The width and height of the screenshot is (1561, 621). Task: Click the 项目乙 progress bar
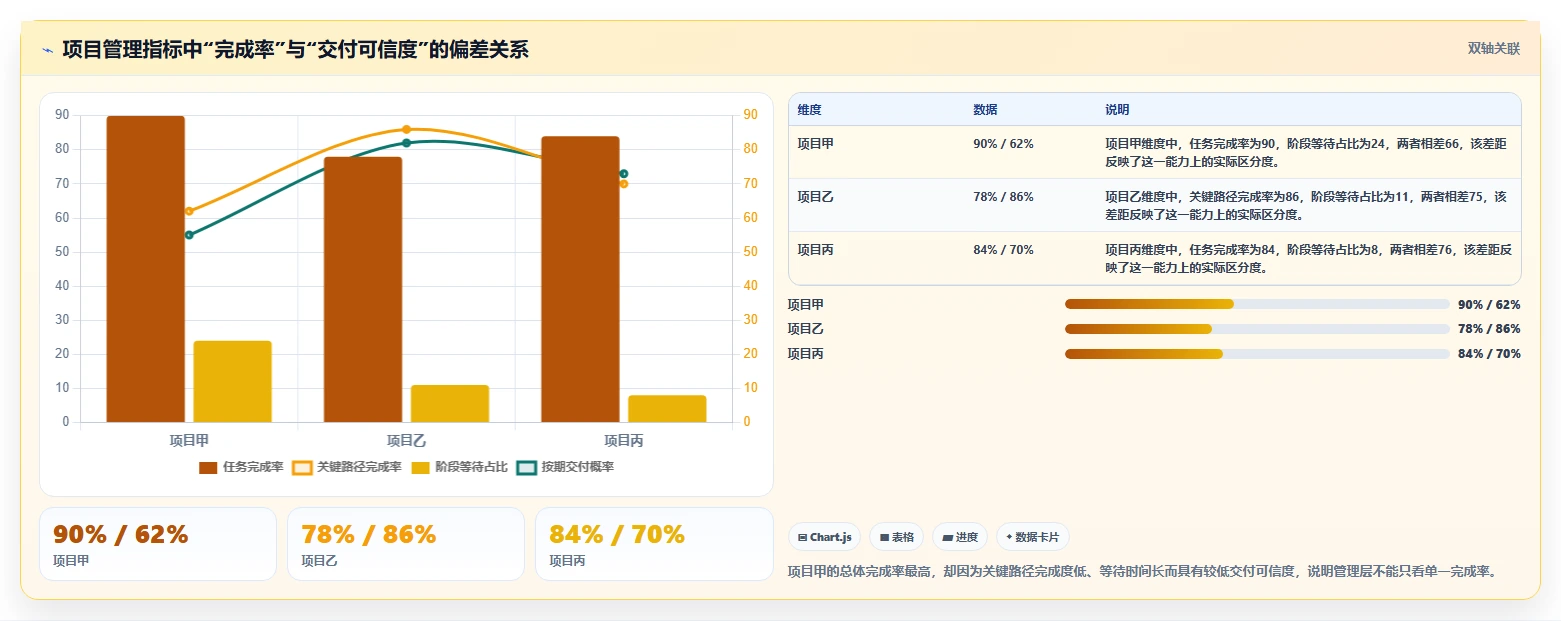pos(1257,329)
